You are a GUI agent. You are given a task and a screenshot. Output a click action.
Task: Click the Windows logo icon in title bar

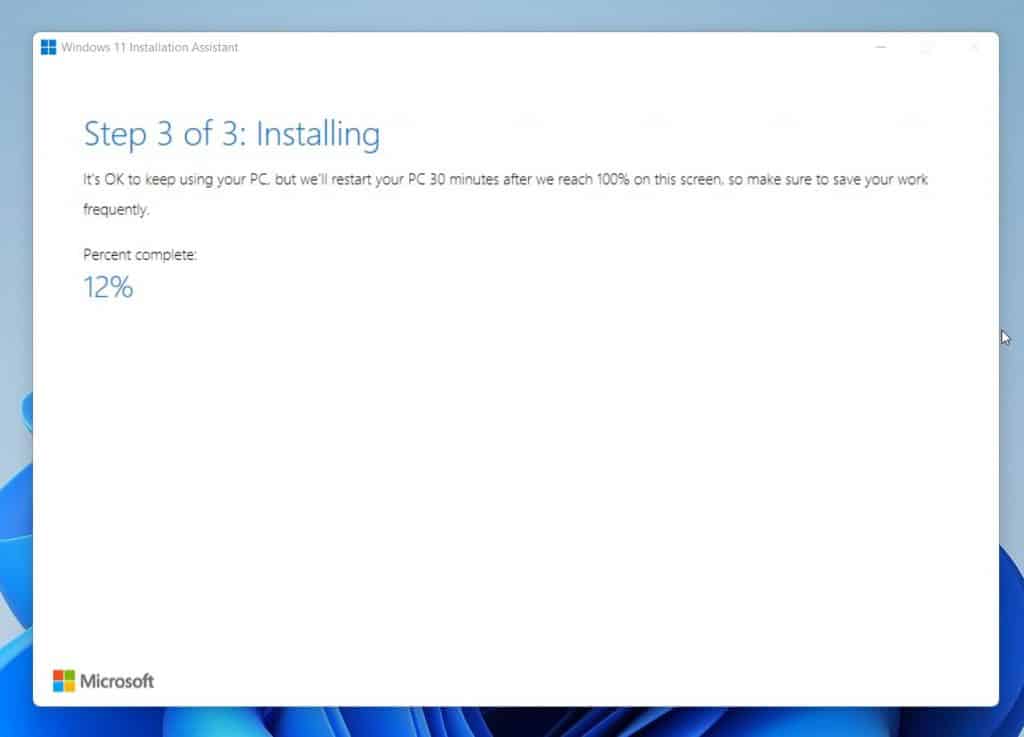coord(48,47)
